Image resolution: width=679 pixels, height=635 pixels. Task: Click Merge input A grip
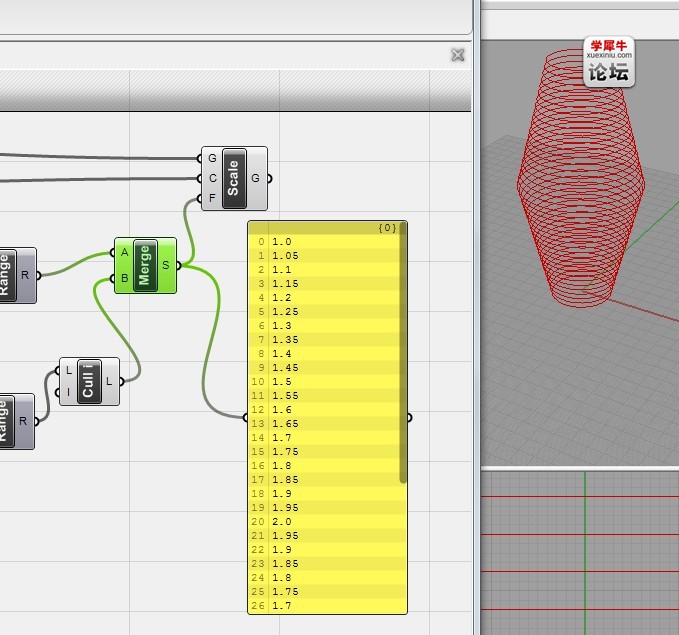(113, 253)
